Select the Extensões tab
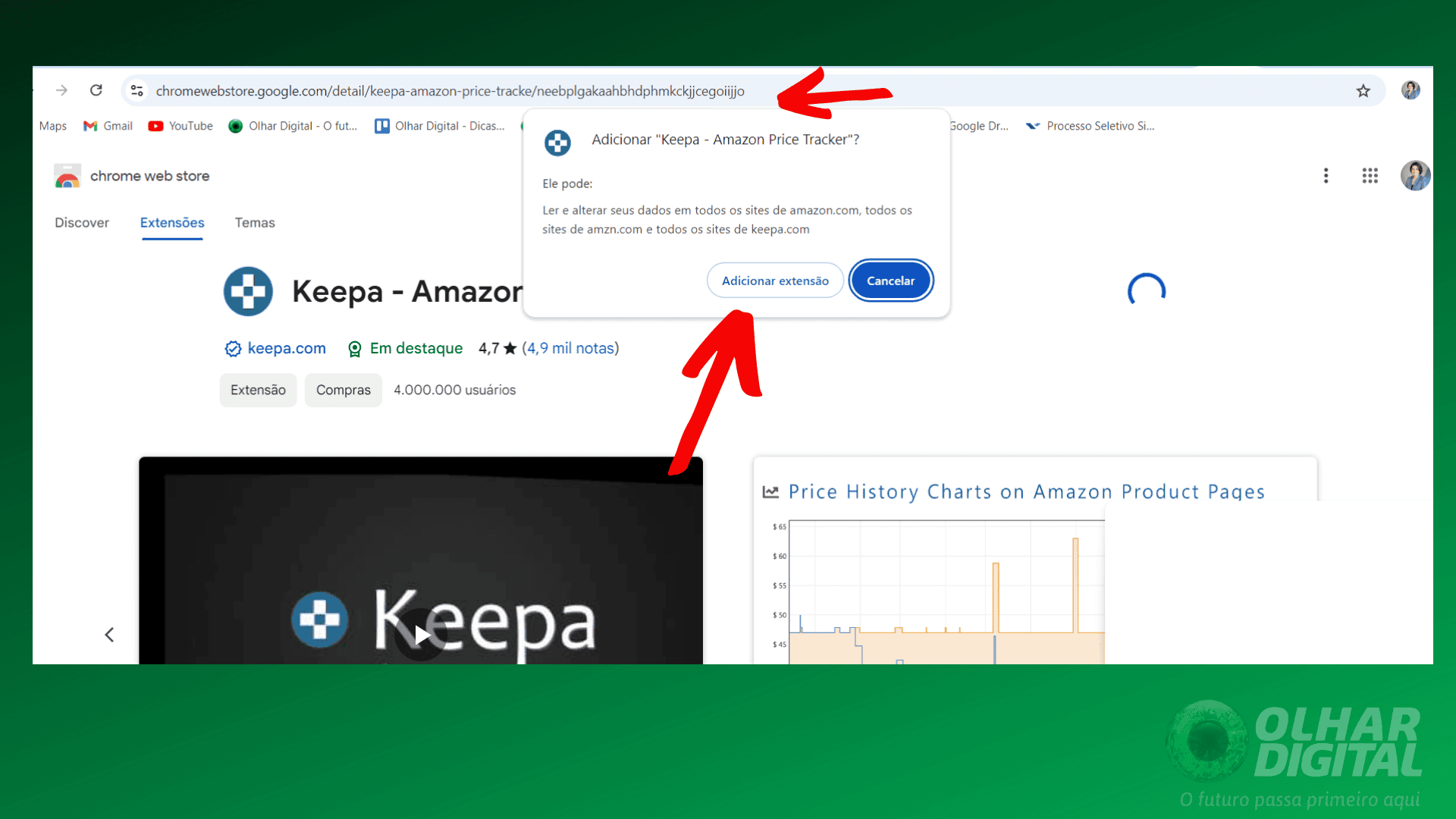Screen dimensions: 1456x819 [x=172, y=222]
